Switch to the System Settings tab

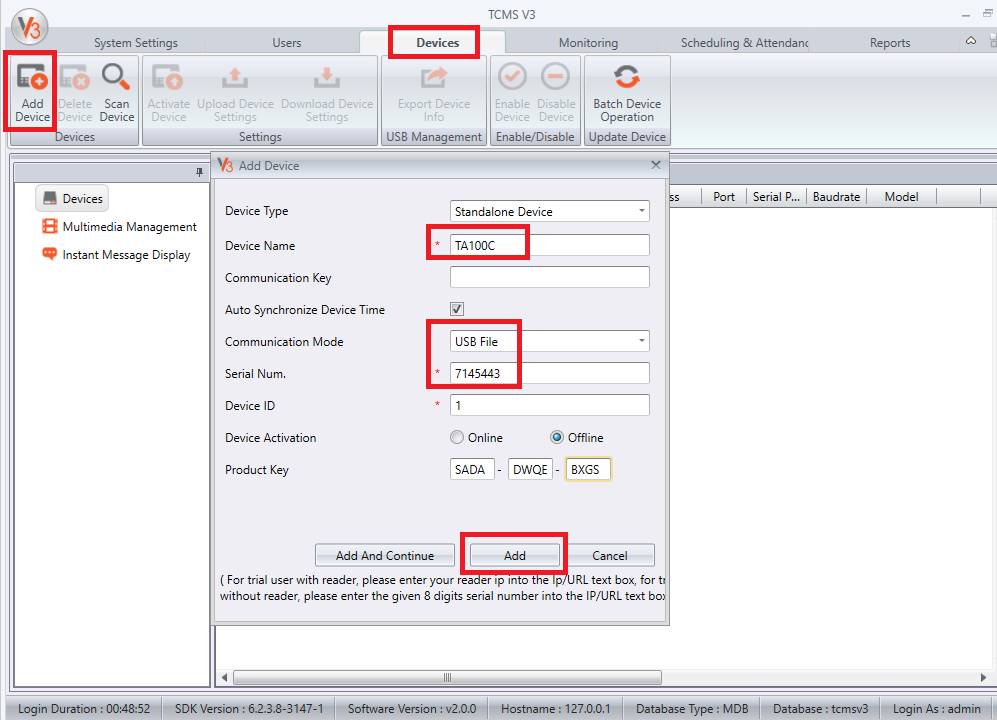click(135, 43)
